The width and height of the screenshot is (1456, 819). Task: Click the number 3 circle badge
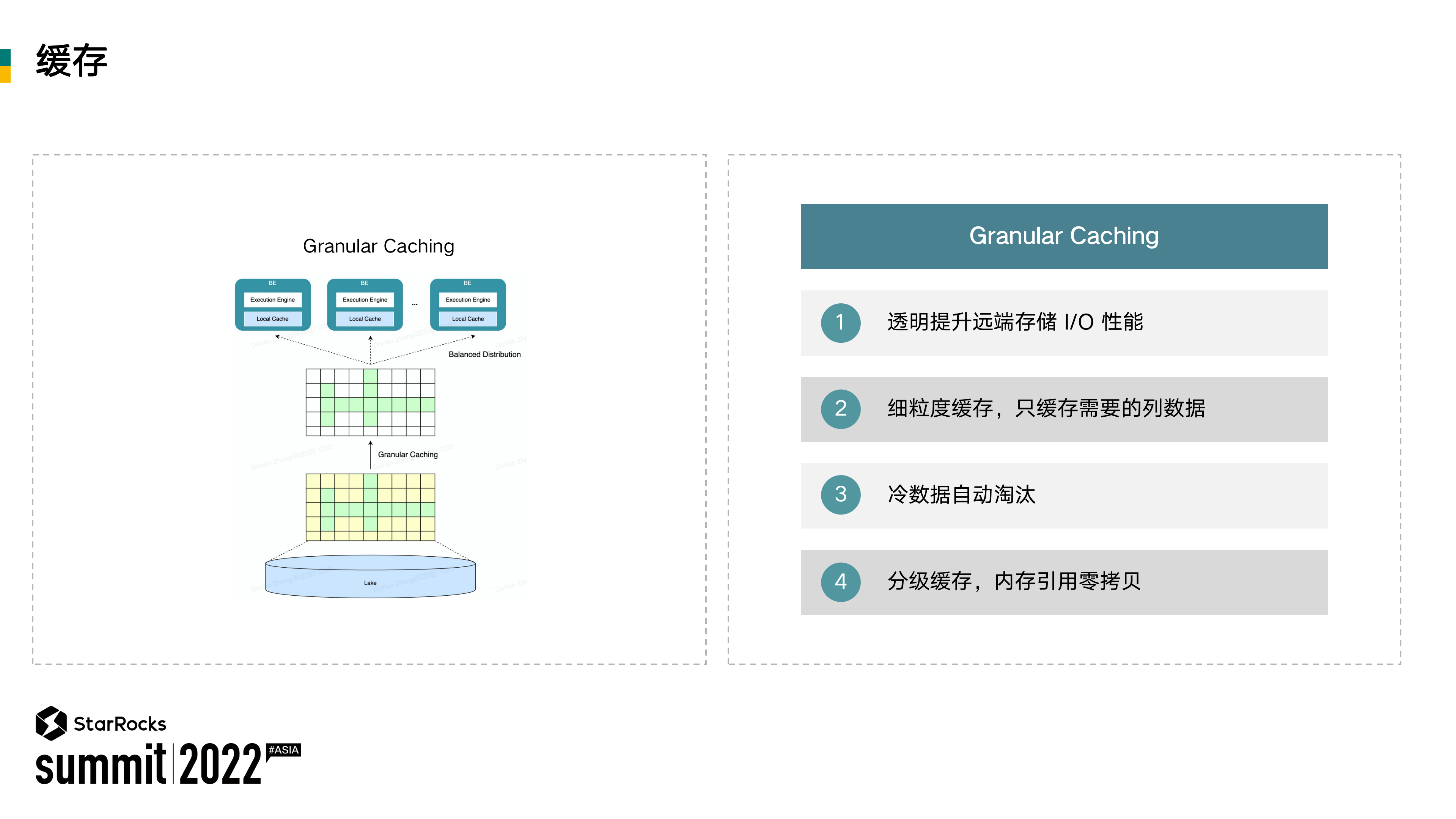pyautogui.click(x=840, y=495)
